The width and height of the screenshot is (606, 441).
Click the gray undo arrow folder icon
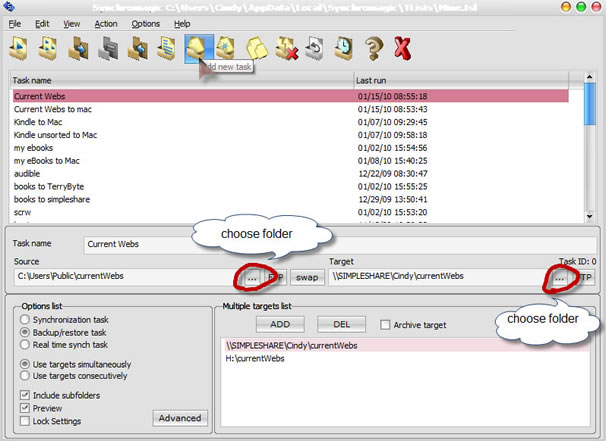[314, 48]
